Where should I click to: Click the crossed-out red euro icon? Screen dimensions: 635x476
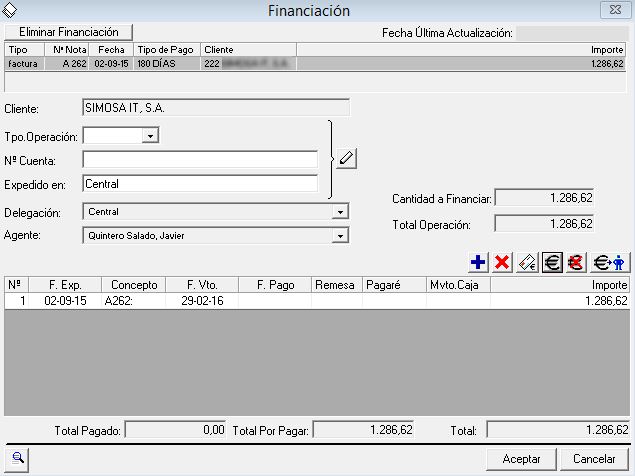click(575, 263)
